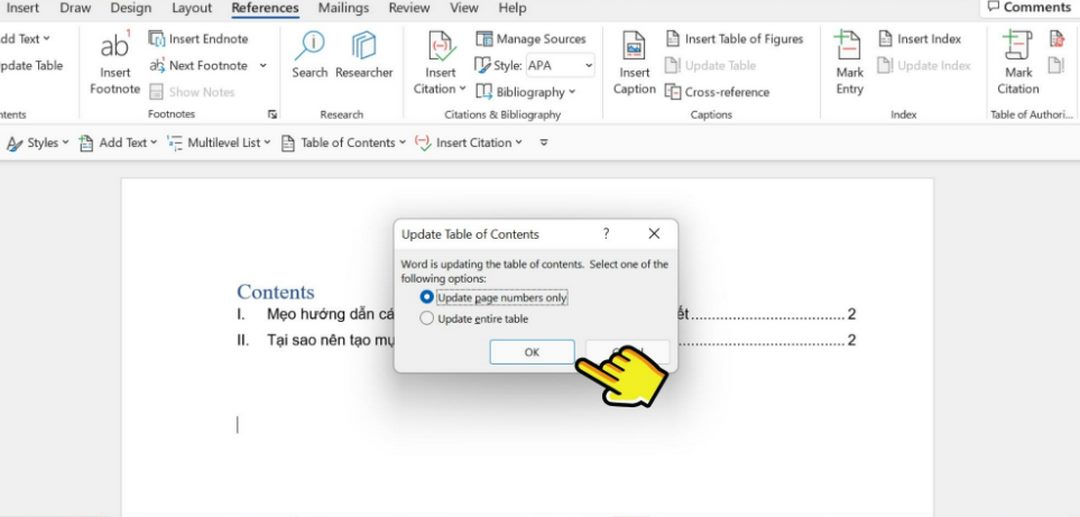Click Add Text in the ribbon
This screenshot has height=517, width=1080.
coord(25,39)
